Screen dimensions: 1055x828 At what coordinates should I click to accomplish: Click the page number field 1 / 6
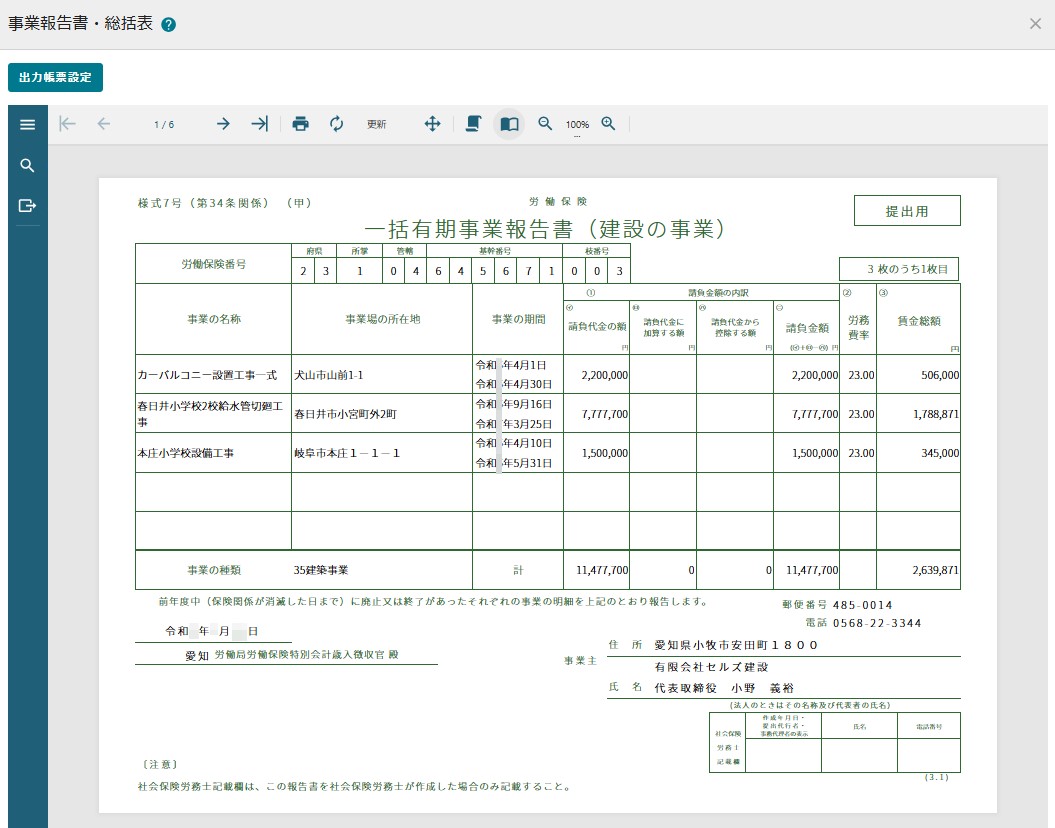click(x=163, y=124)
